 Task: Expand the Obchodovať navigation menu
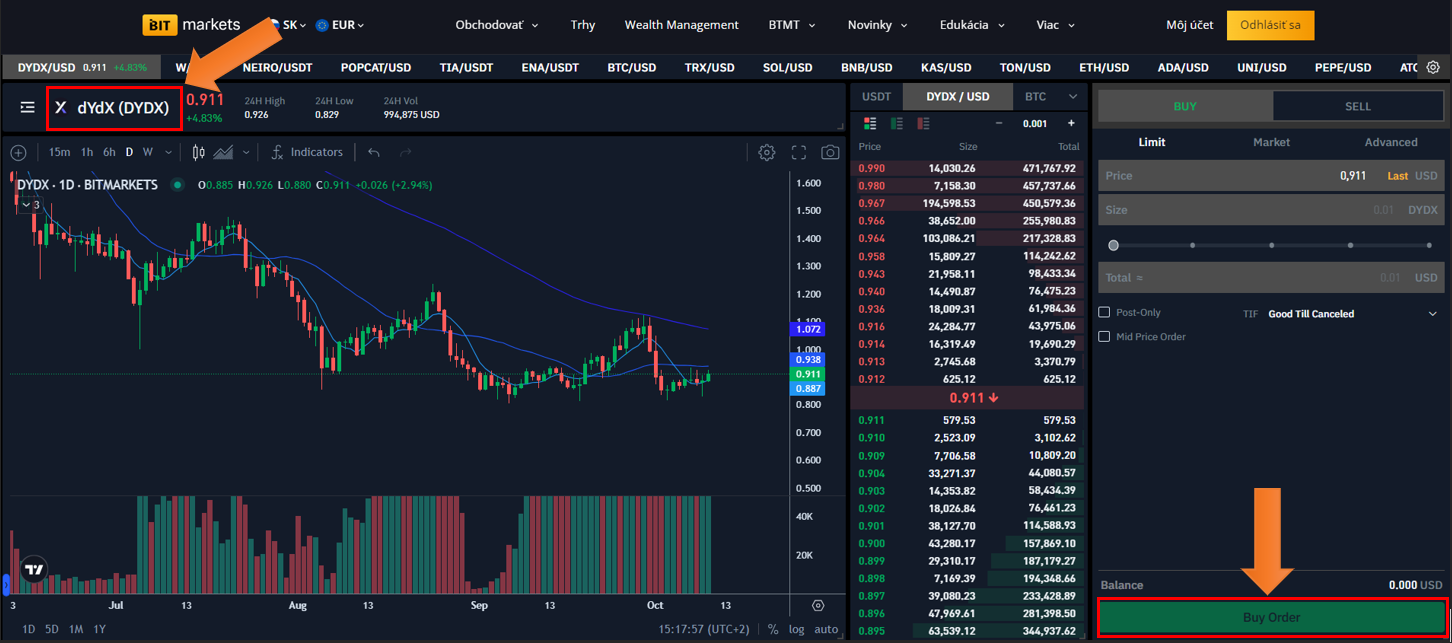click(x=496, y=25)
